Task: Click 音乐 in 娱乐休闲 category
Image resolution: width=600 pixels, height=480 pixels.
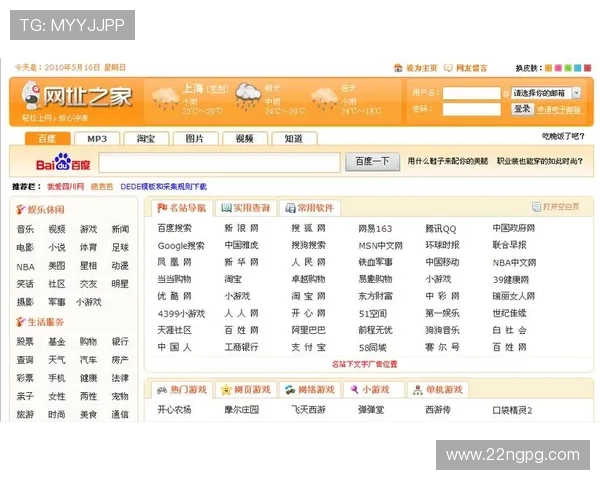Action: click(x=25, y=229)
